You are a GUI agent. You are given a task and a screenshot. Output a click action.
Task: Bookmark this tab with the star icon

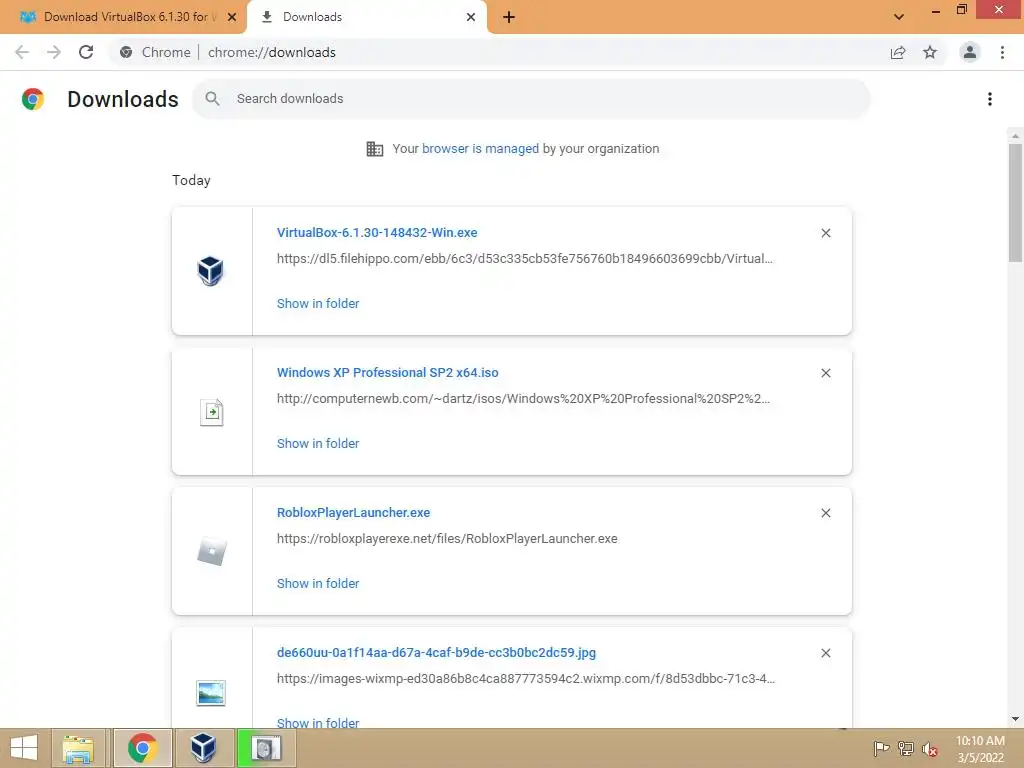(930, 52)
